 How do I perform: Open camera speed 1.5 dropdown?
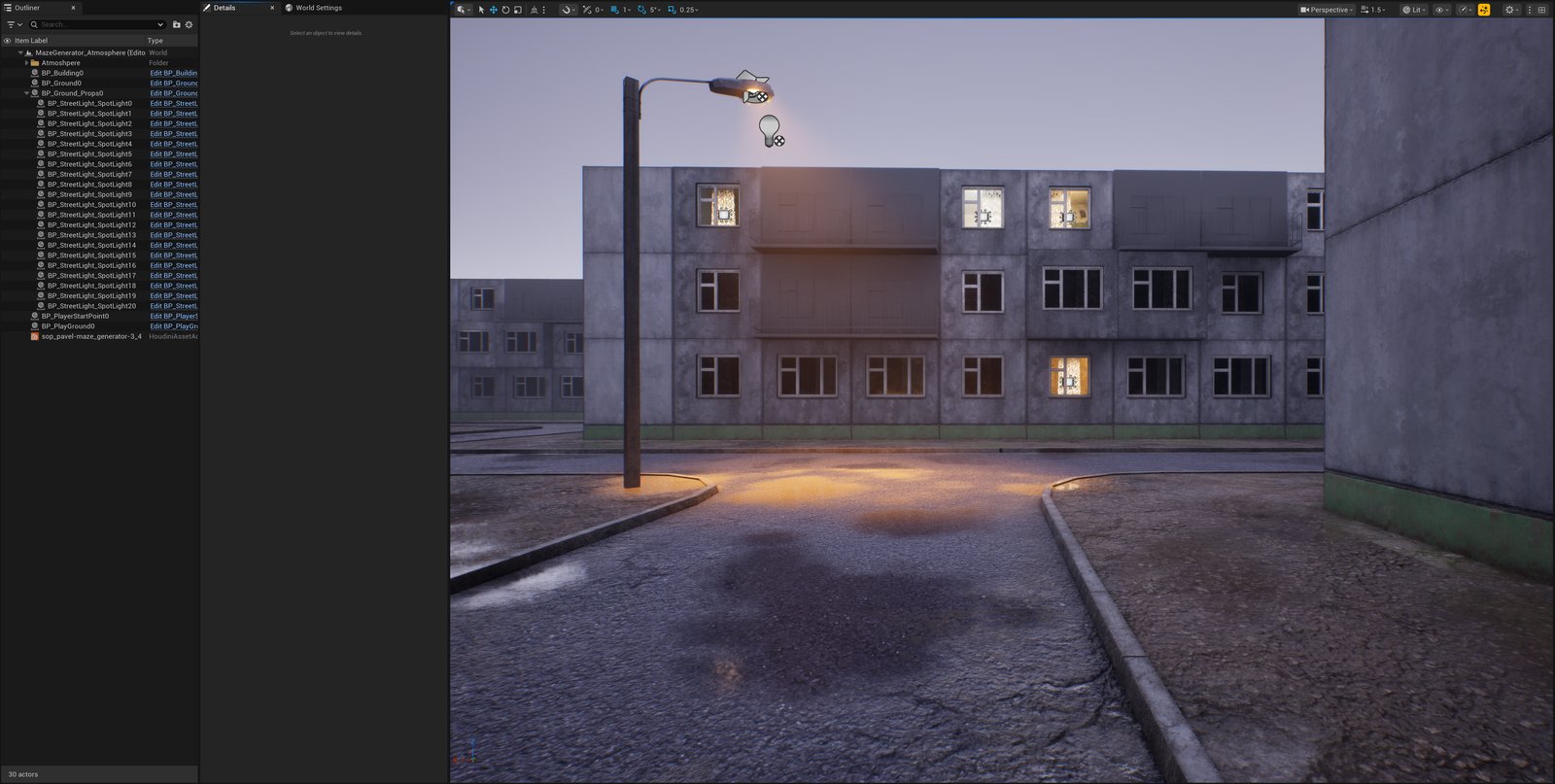[1373, 10]
